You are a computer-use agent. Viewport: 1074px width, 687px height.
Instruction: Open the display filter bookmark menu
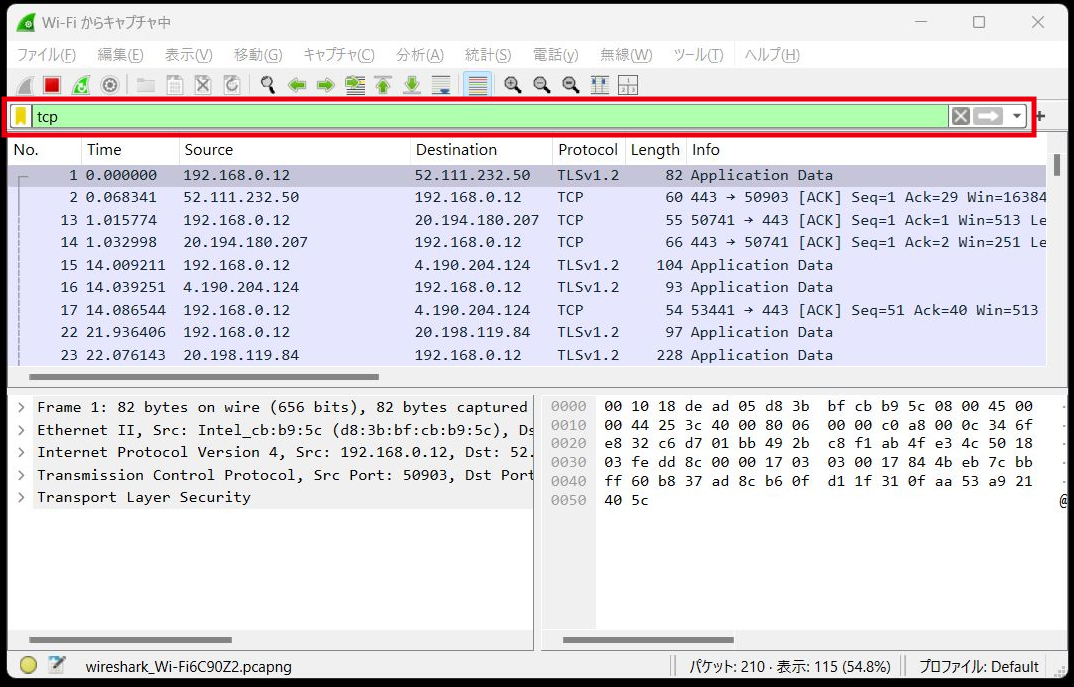21,117
